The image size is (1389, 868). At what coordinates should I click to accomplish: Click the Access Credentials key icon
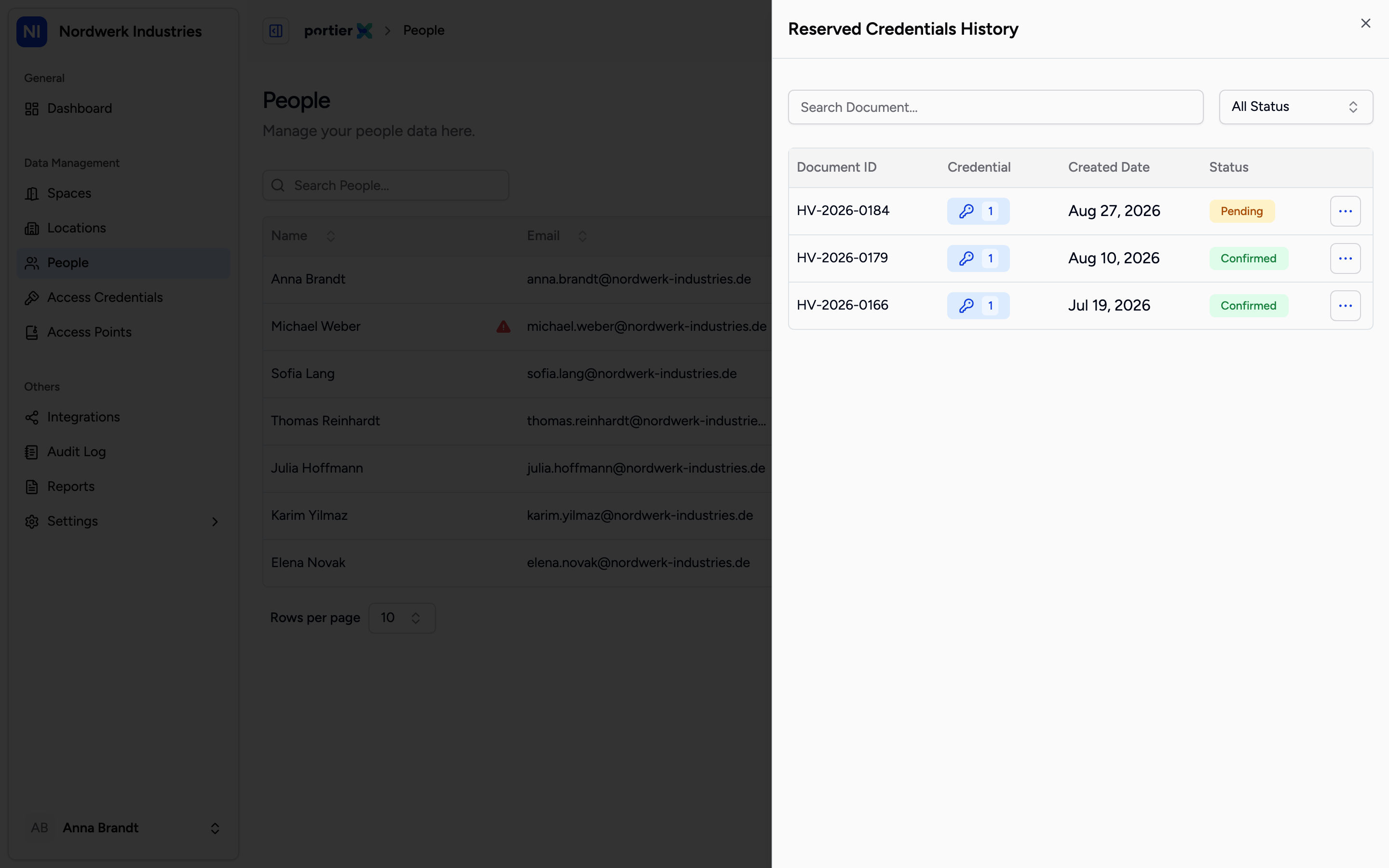click(x=31, y=298)
